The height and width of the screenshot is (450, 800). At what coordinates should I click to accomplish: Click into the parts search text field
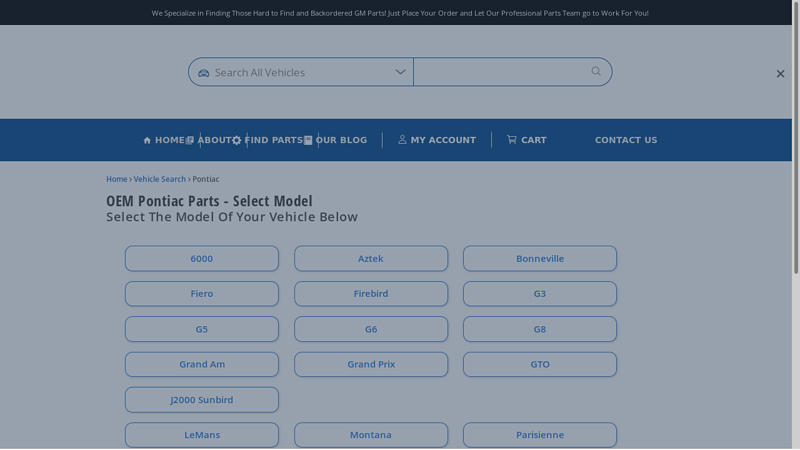pyautogui.click(x=500, y=72)
